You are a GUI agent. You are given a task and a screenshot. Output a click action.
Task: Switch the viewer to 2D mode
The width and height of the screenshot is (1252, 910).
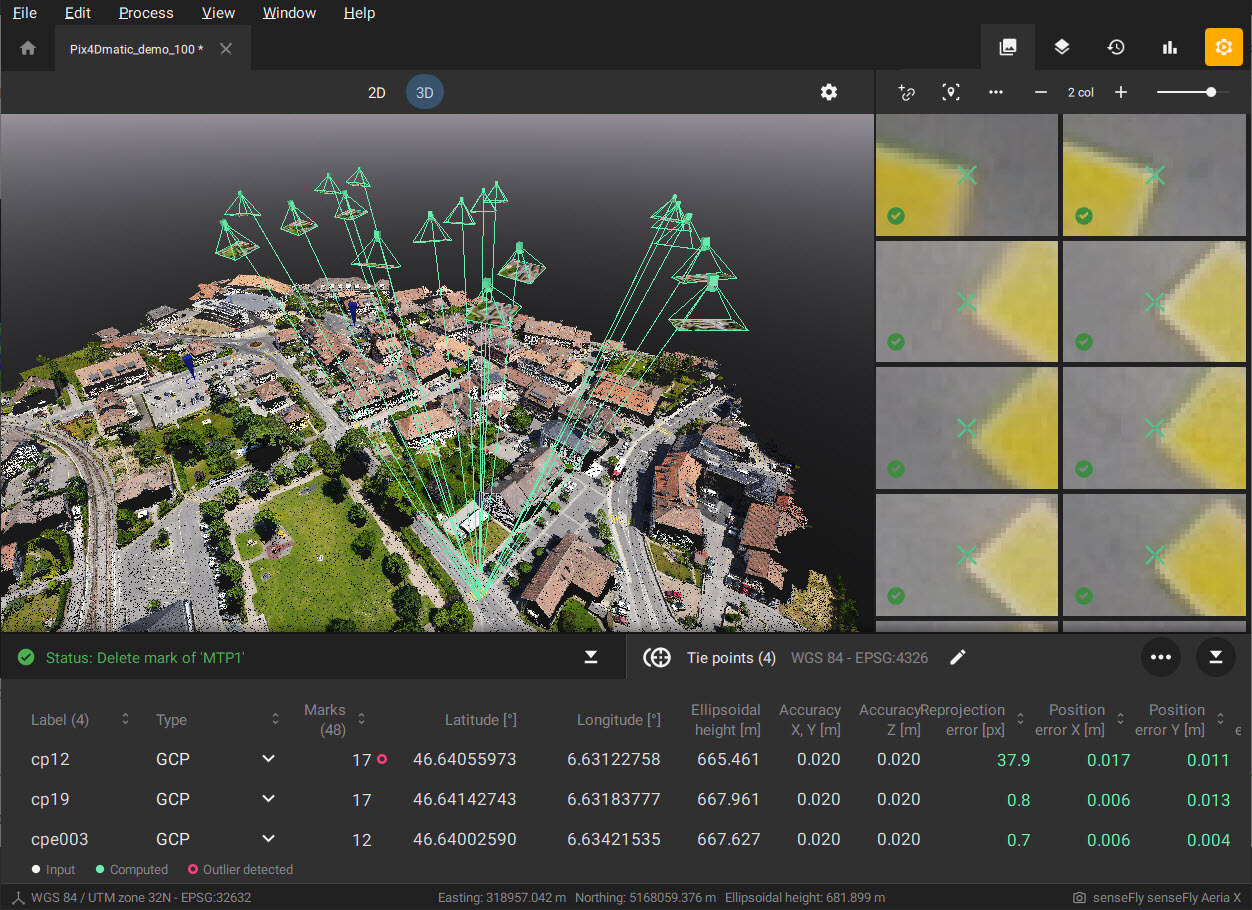pos(376,93)
